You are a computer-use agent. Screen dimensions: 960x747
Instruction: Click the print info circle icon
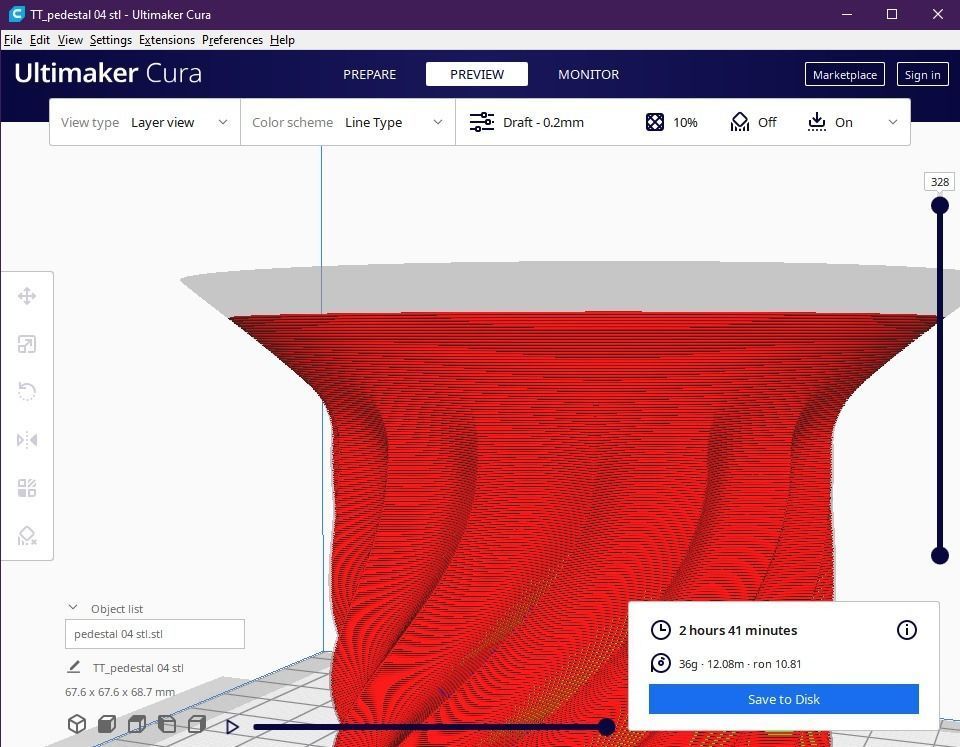coord(907,630)
